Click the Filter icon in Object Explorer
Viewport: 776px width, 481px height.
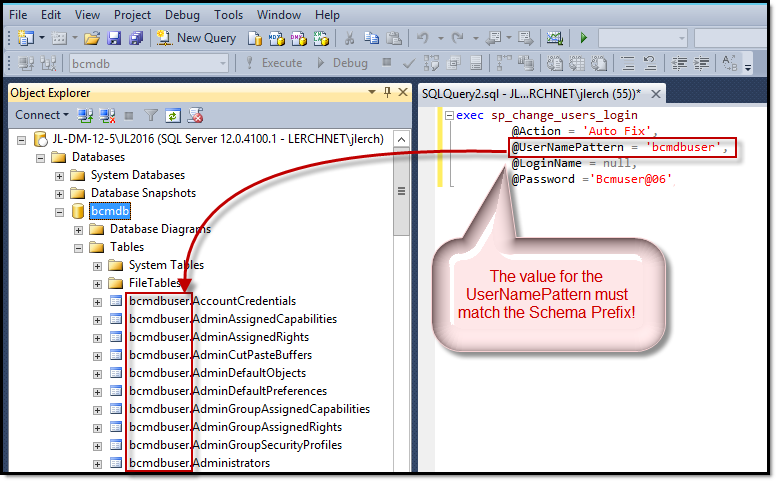tap(151, 115)
